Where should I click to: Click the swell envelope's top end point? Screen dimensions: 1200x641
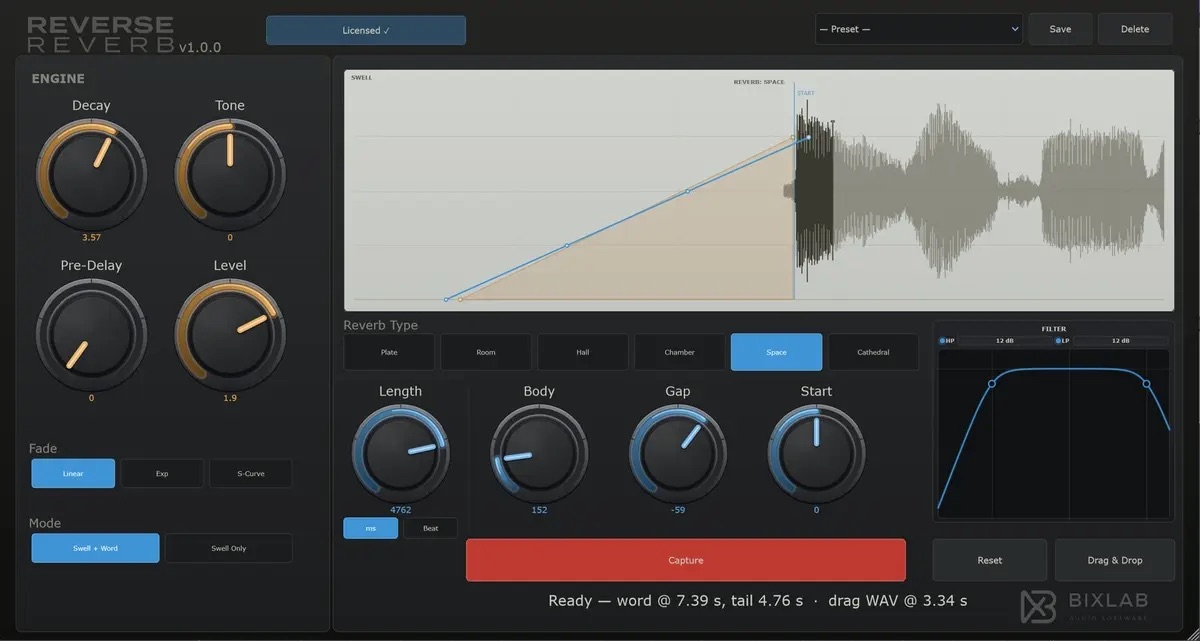808,137
